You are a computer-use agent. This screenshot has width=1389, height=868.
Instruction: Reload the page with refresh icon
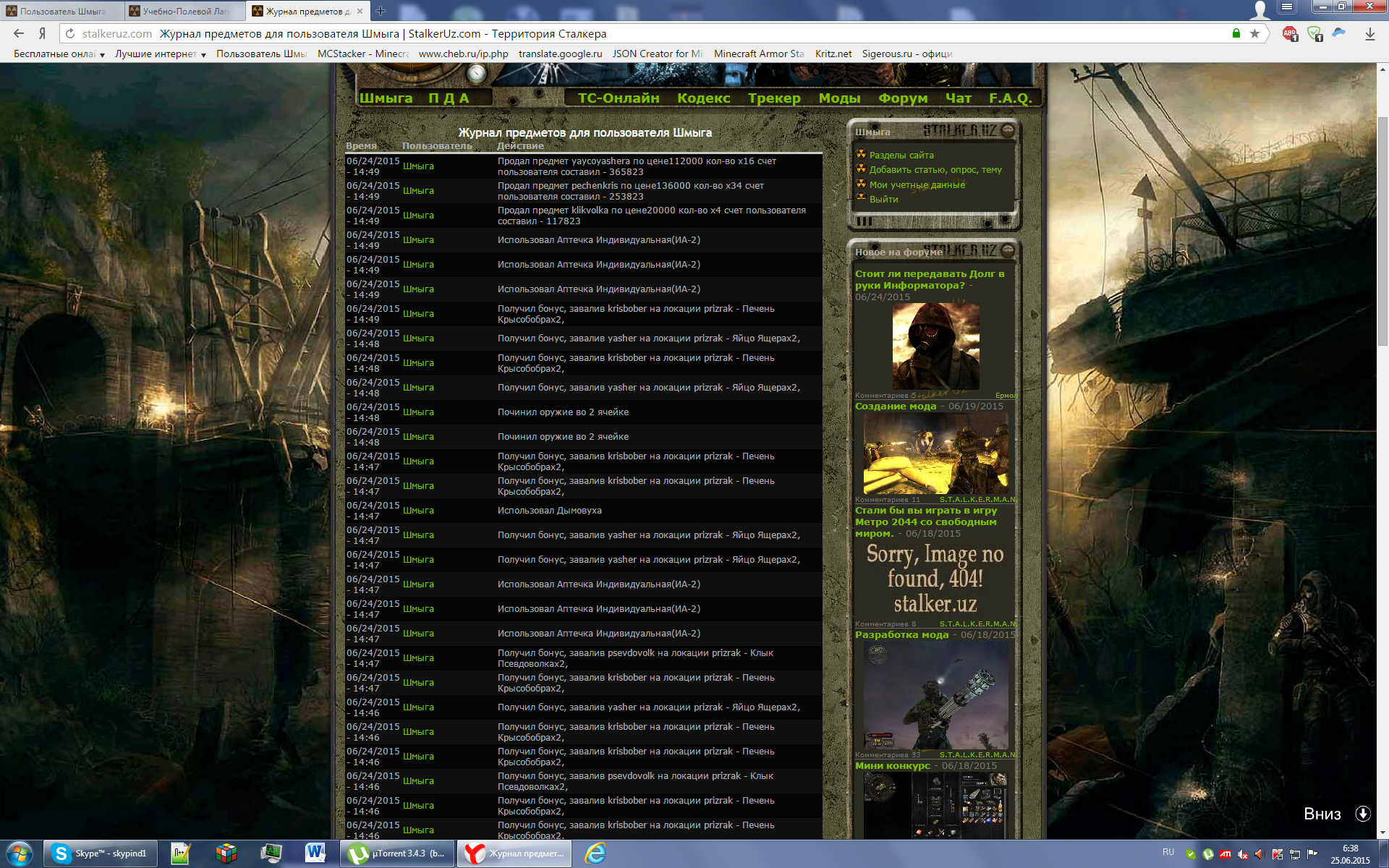coord(70,33)
